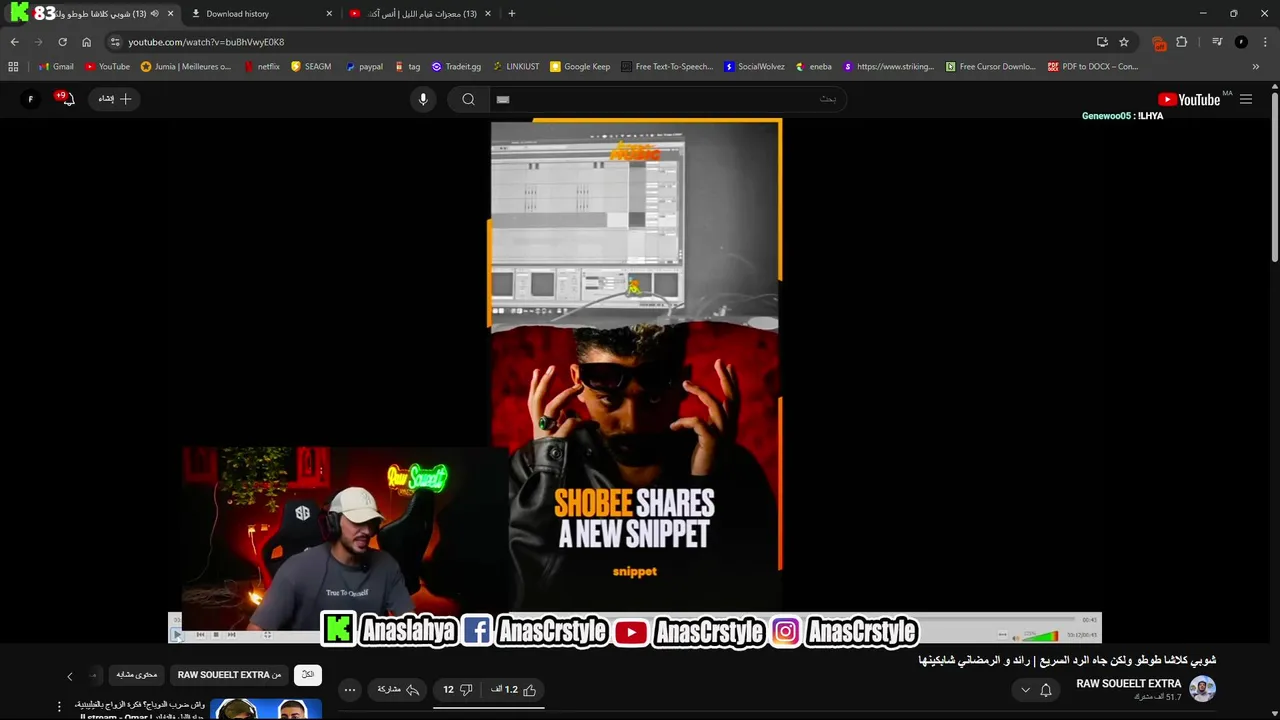The height and width of the screenshot is (720, 1280).
Task: Open the eneba bookmark
Action: pyautogui.click(x=814, y=67)
